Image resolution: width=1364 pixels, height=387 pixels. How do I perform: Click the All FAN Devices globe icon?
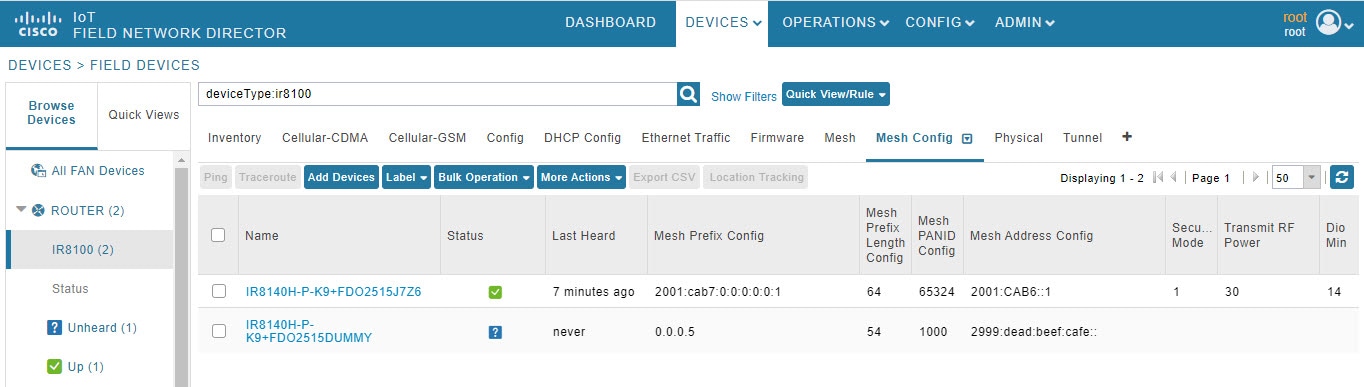(x=38, y=171)
